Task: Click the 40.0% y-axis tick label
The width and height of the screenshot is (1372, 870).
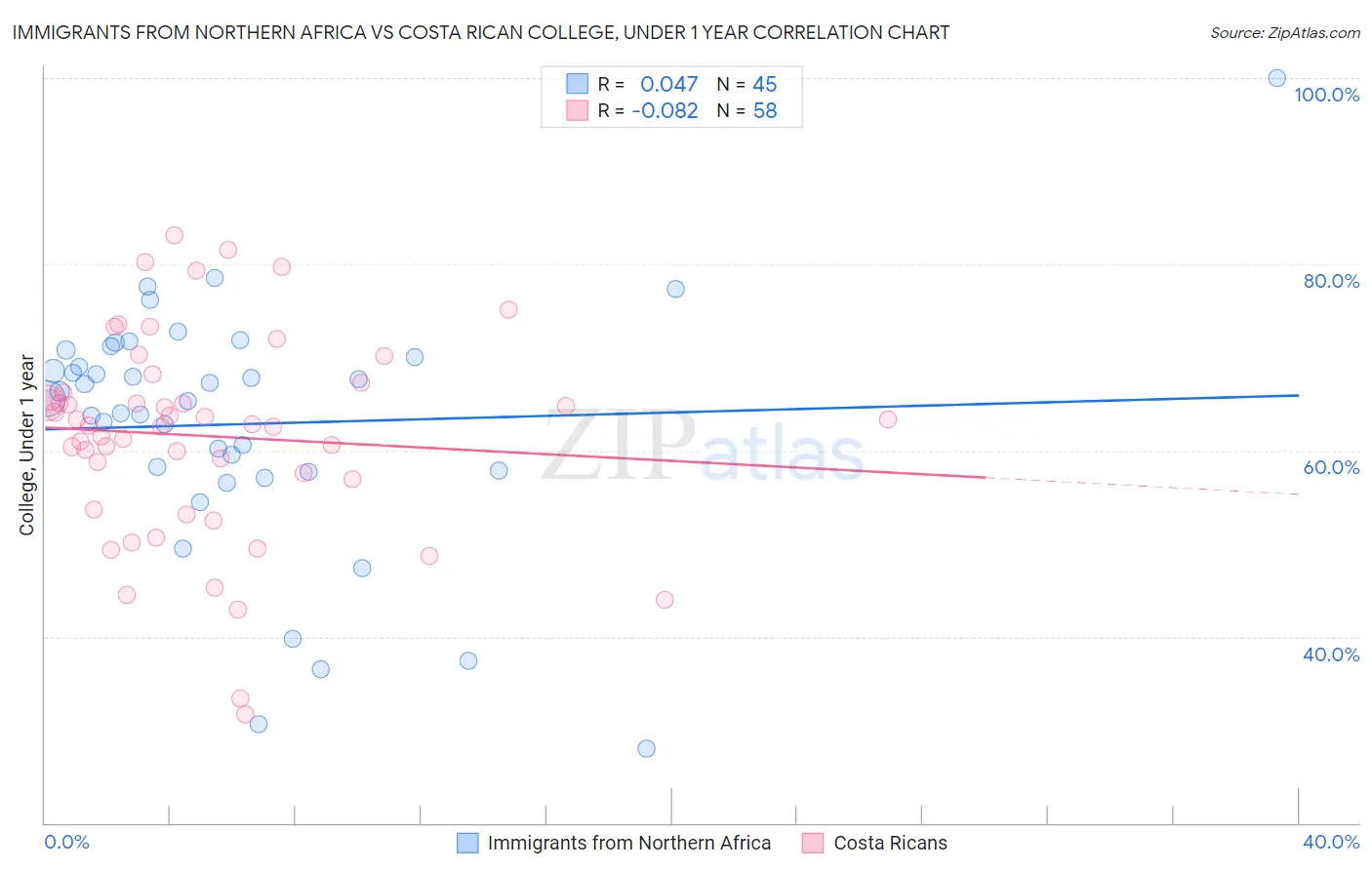Action: coord(1330,654)
